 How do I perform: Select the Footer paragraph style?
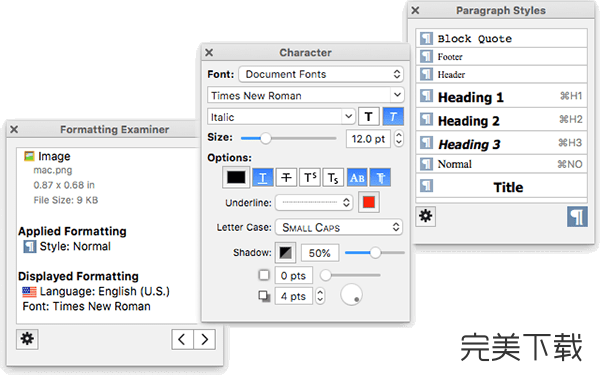(x=501, y=57)
